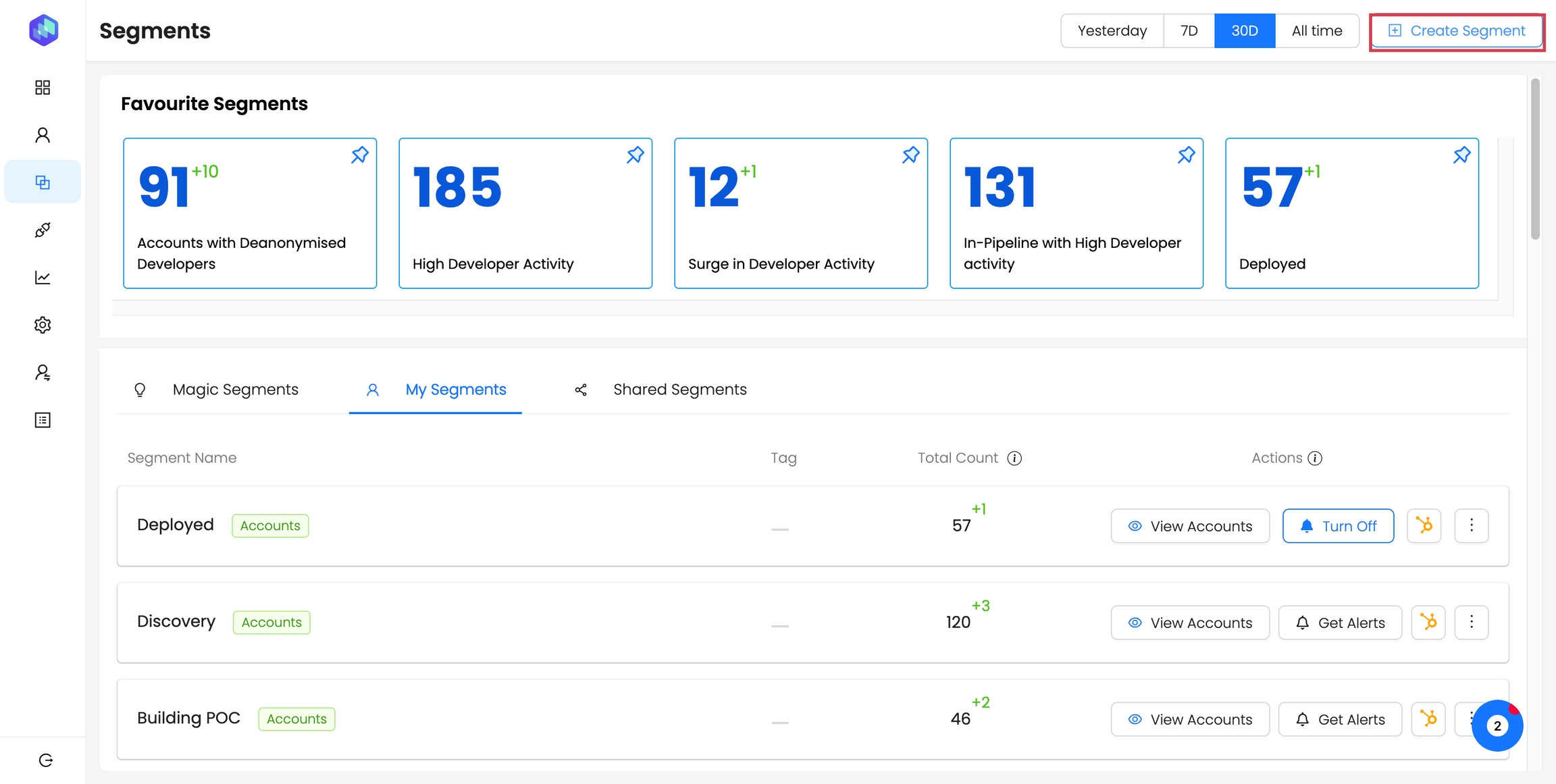View Accounts for Building POC segment
This screenshot has width=1556, height=784.
(x=1190, y=719)
